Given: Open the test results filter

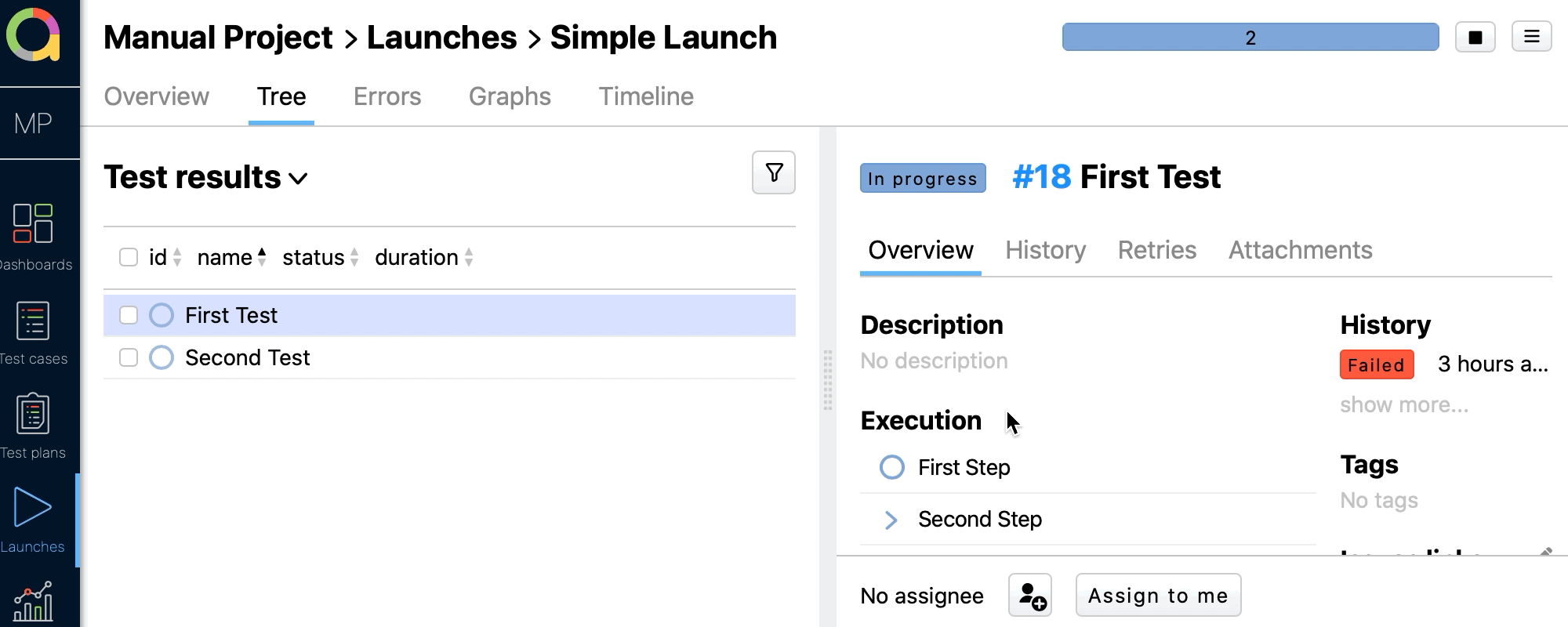Looking at the screenshot, I should (x=773, y=172).
